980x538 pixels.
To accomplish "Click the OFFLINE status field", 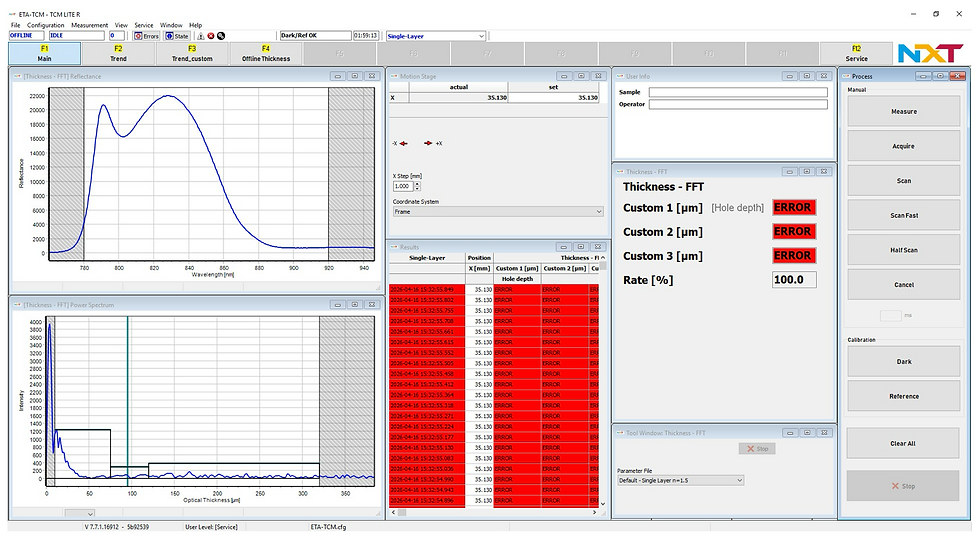I will [26, 36].
